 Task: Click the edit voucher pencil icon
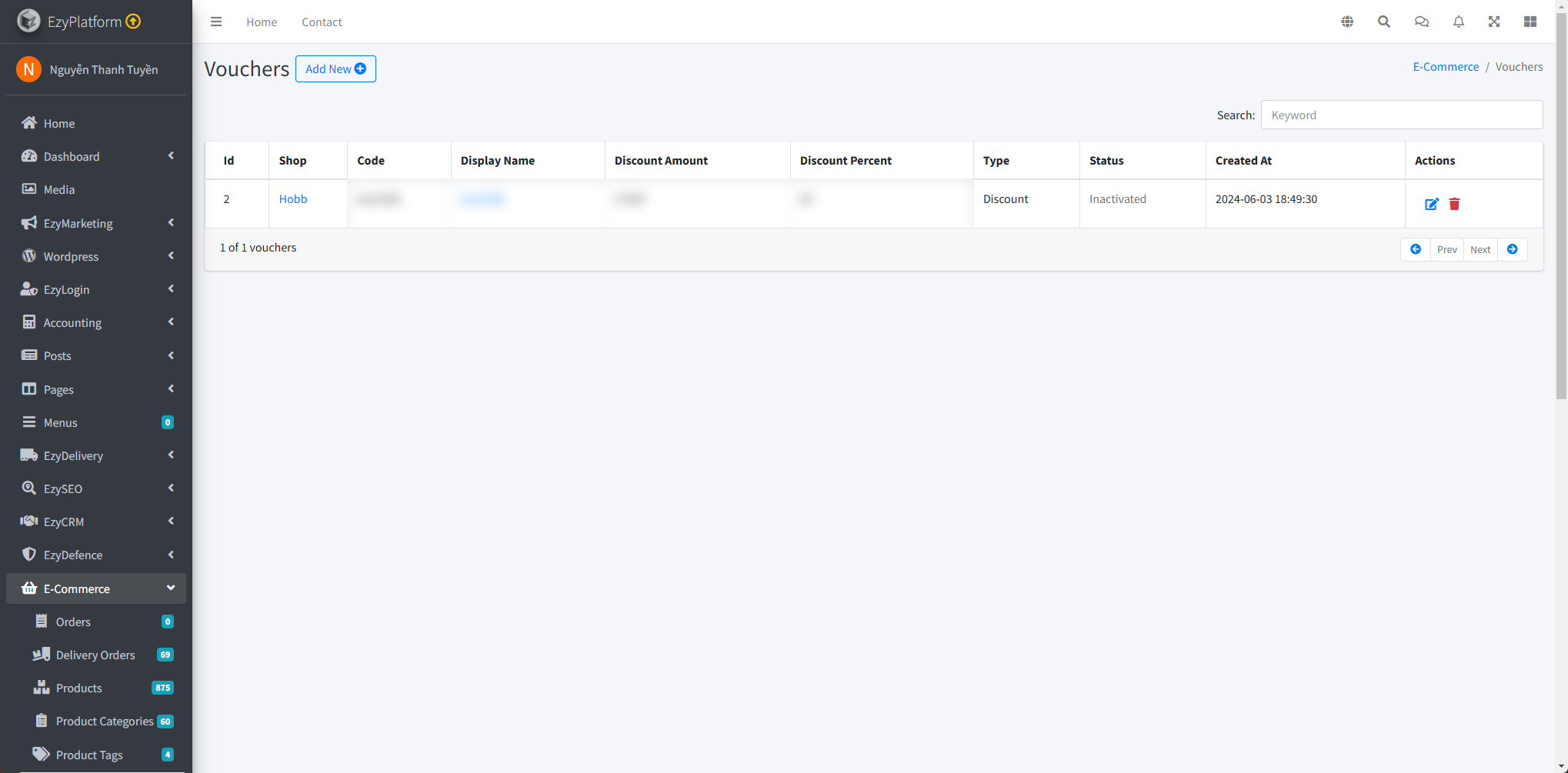coord(1431,204)
